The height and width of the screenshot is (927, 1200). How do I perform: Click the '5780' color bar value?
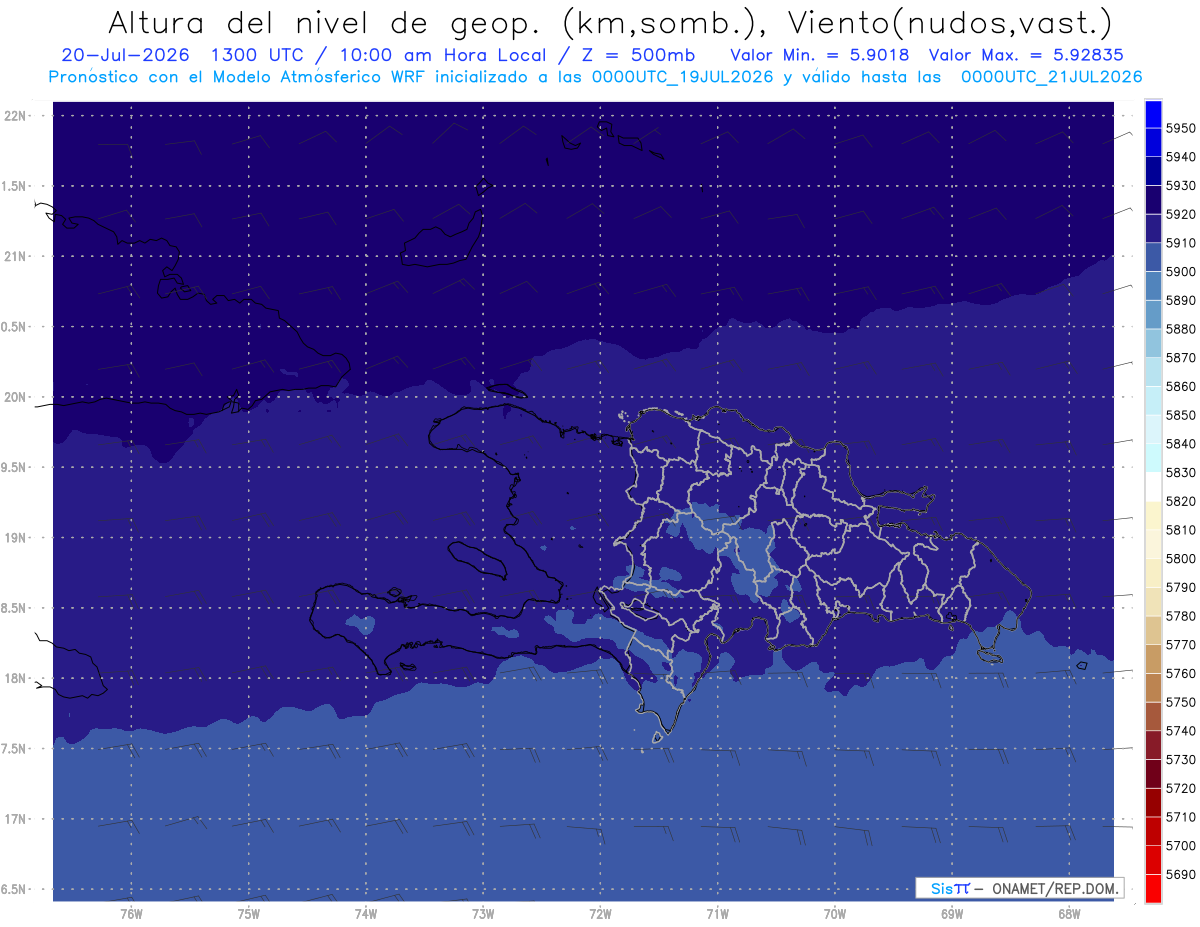coord(1182,616)
